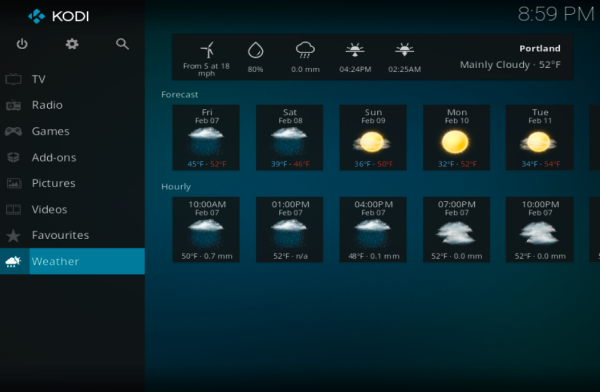Screen dimensions: 600x392
Task: Click the 50°F · 0.7 mm hourly value
Action: [x=207, y=256]
